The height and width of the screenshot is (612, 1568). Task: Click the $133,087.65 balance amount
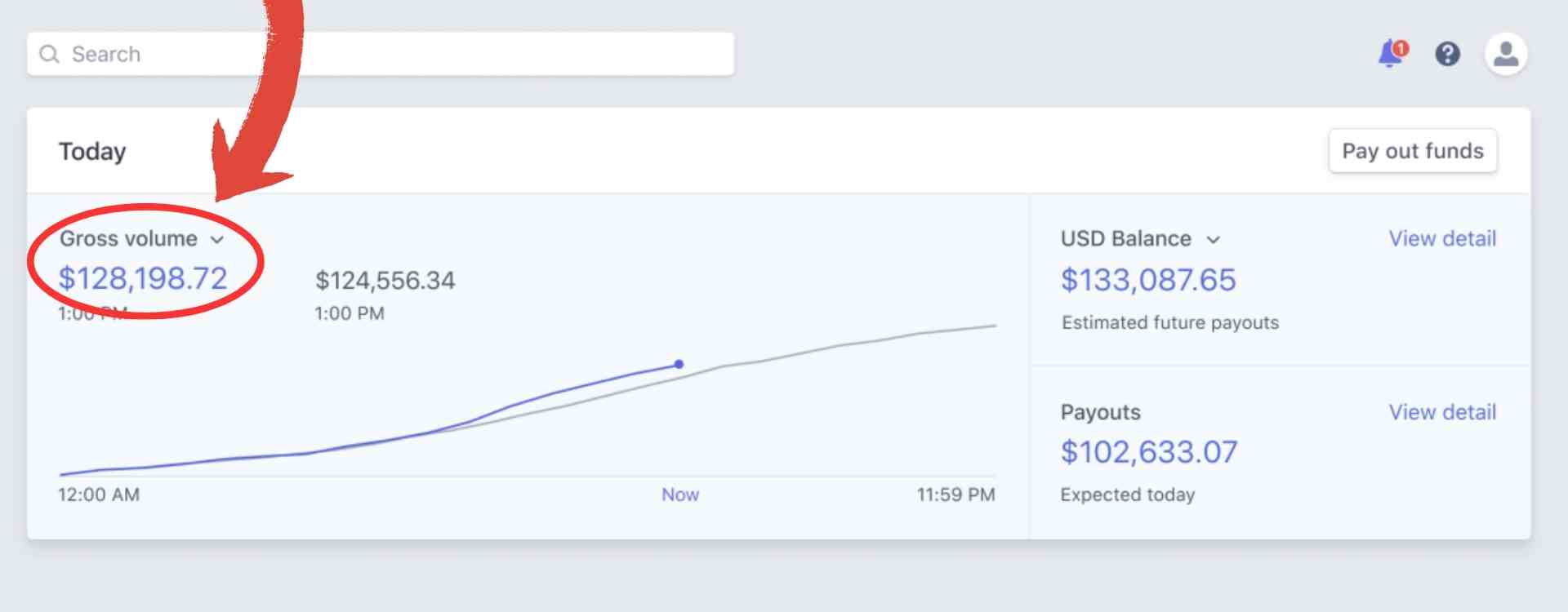coord(1147,280)
